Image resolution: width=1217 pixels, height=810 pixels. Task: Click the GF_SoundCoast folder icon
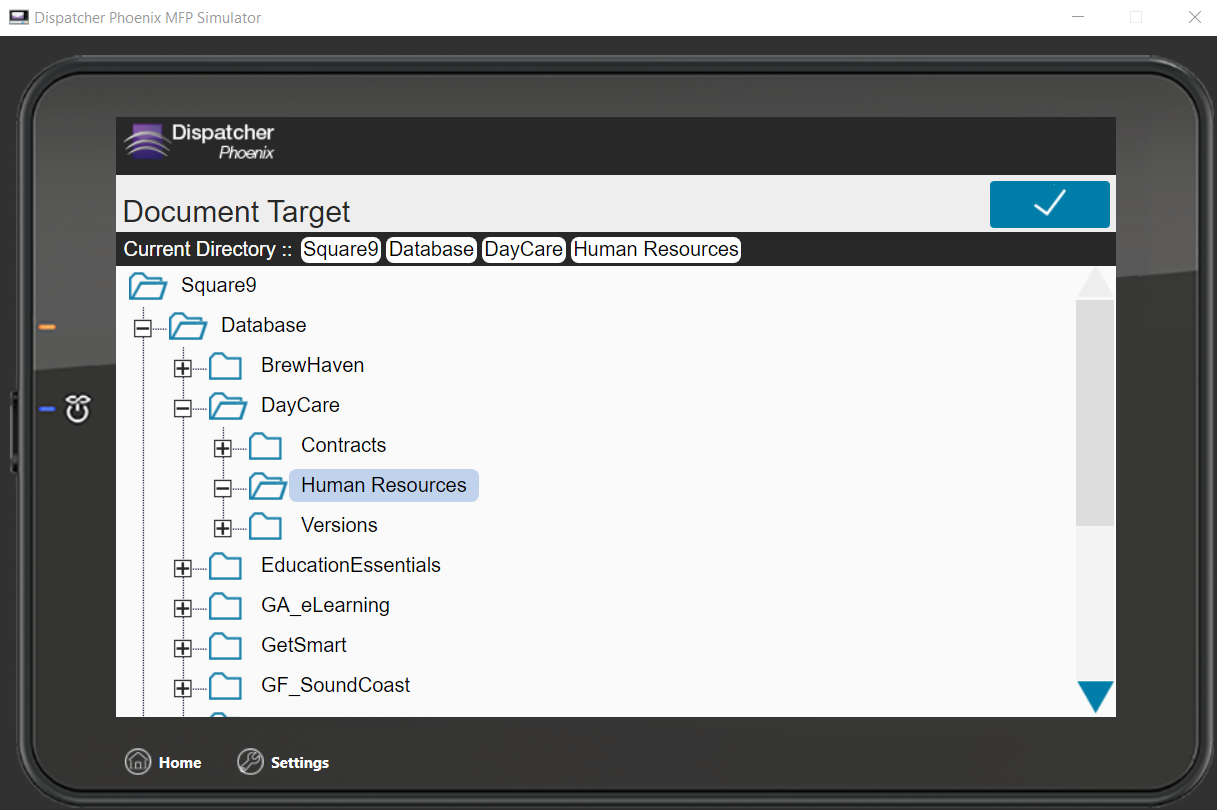coord(226,686)
